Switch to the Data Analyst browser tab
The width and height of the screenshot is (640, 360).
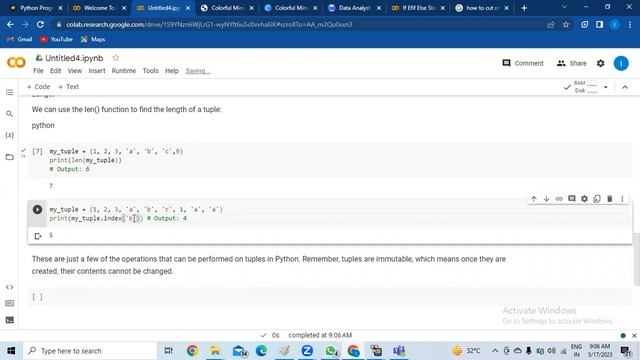click(x=353, y=8)
